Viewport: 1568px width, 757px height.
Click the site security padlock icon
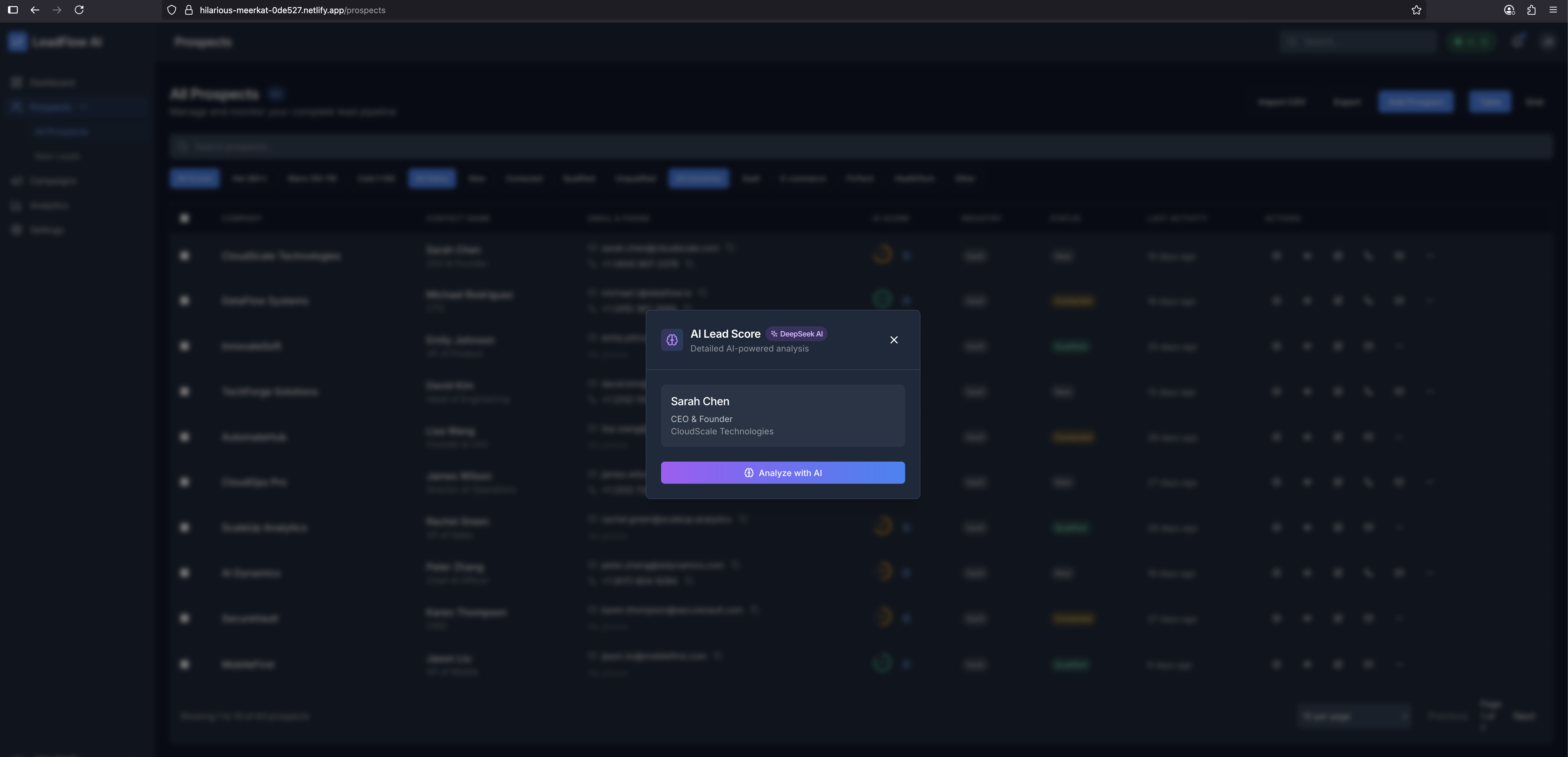point(189,10)
